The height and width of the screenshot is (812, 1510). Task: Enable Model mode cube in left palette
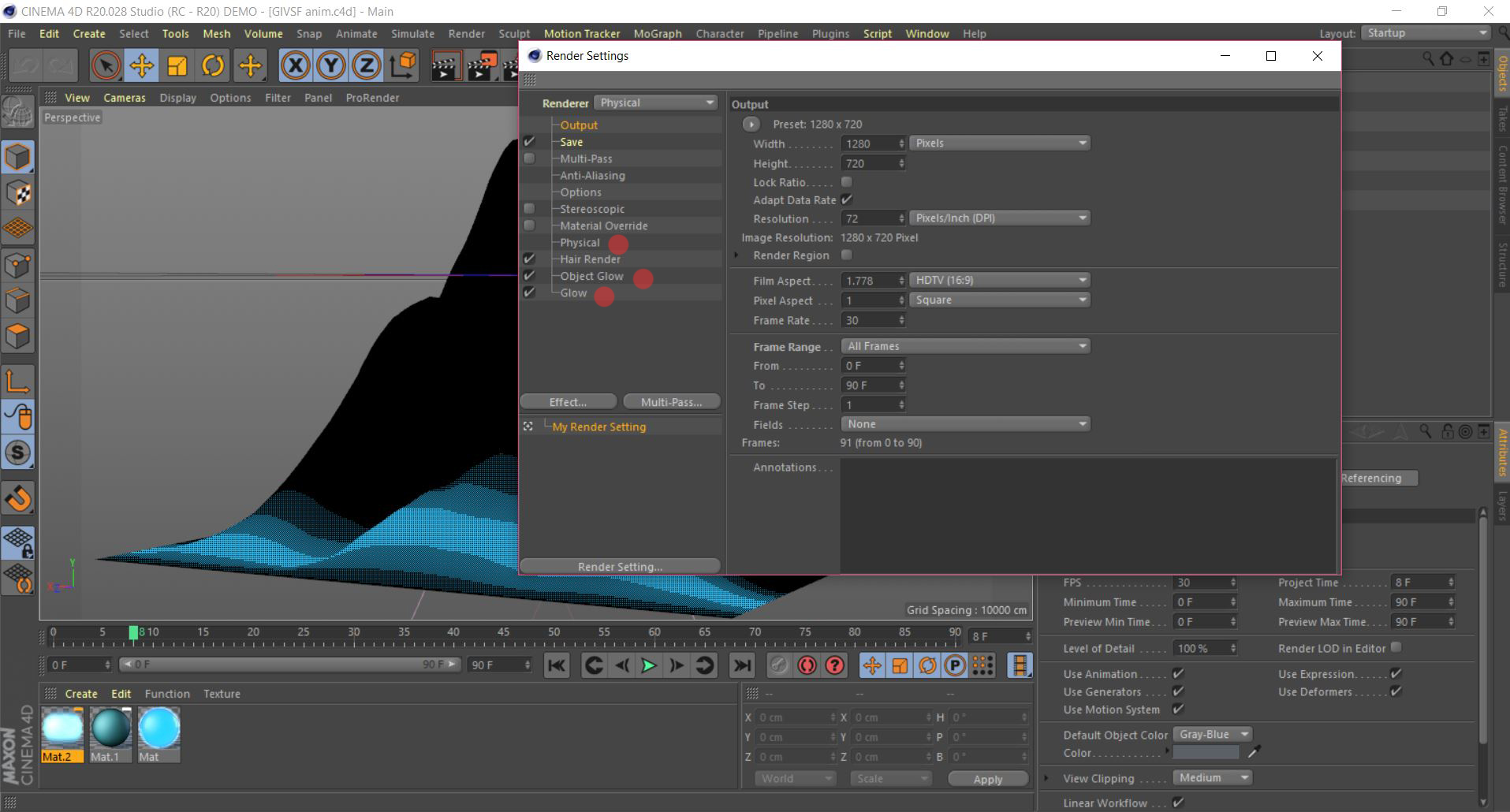tap(18, 157)
